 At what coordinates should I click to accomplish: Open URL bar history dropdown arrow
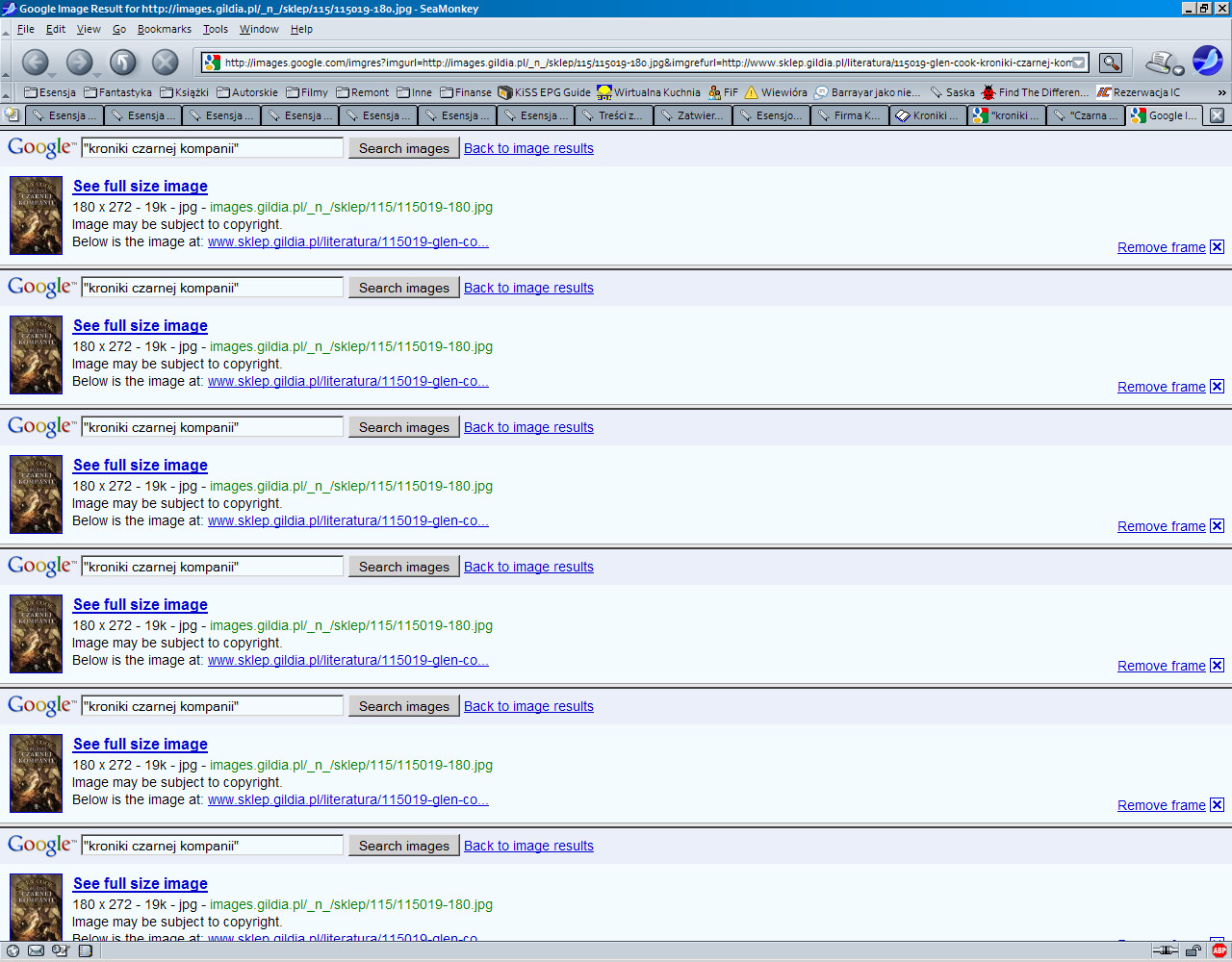tap(1079, 63)
